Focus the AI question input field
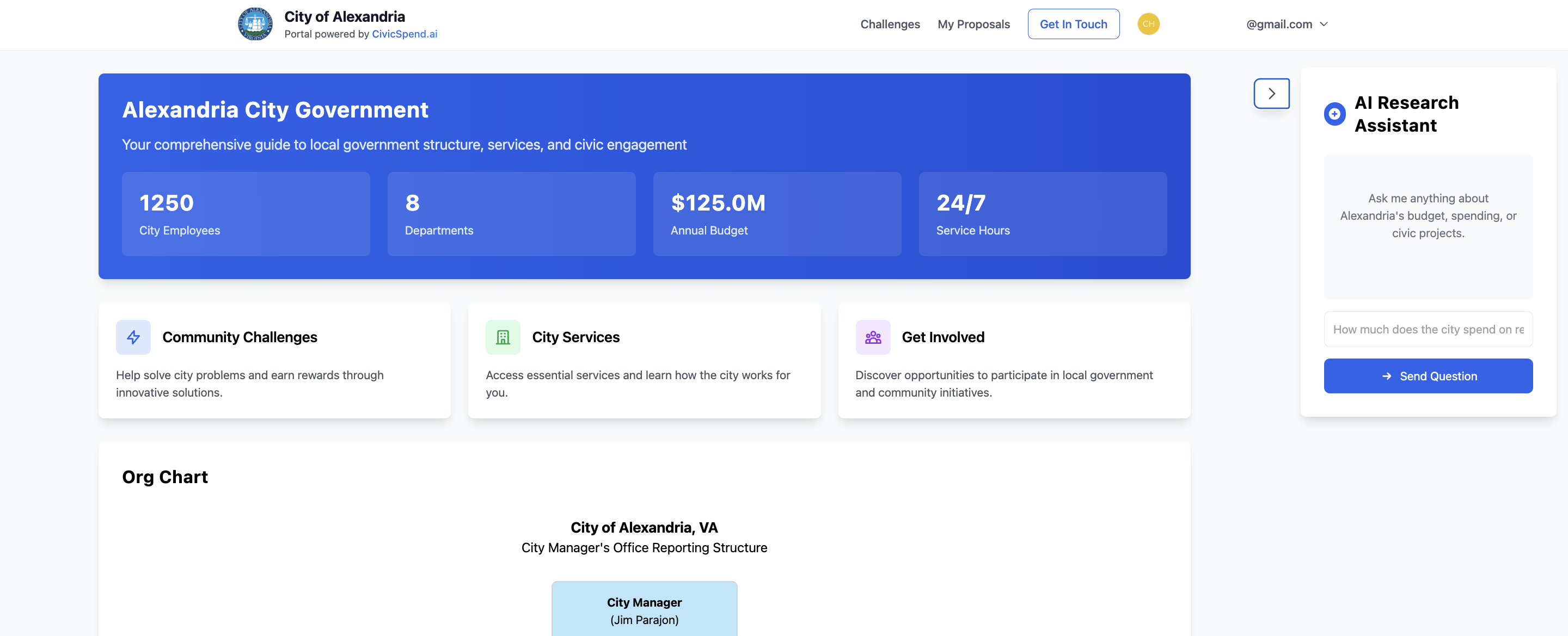The image size is (1568, 636). [1428, 330]
